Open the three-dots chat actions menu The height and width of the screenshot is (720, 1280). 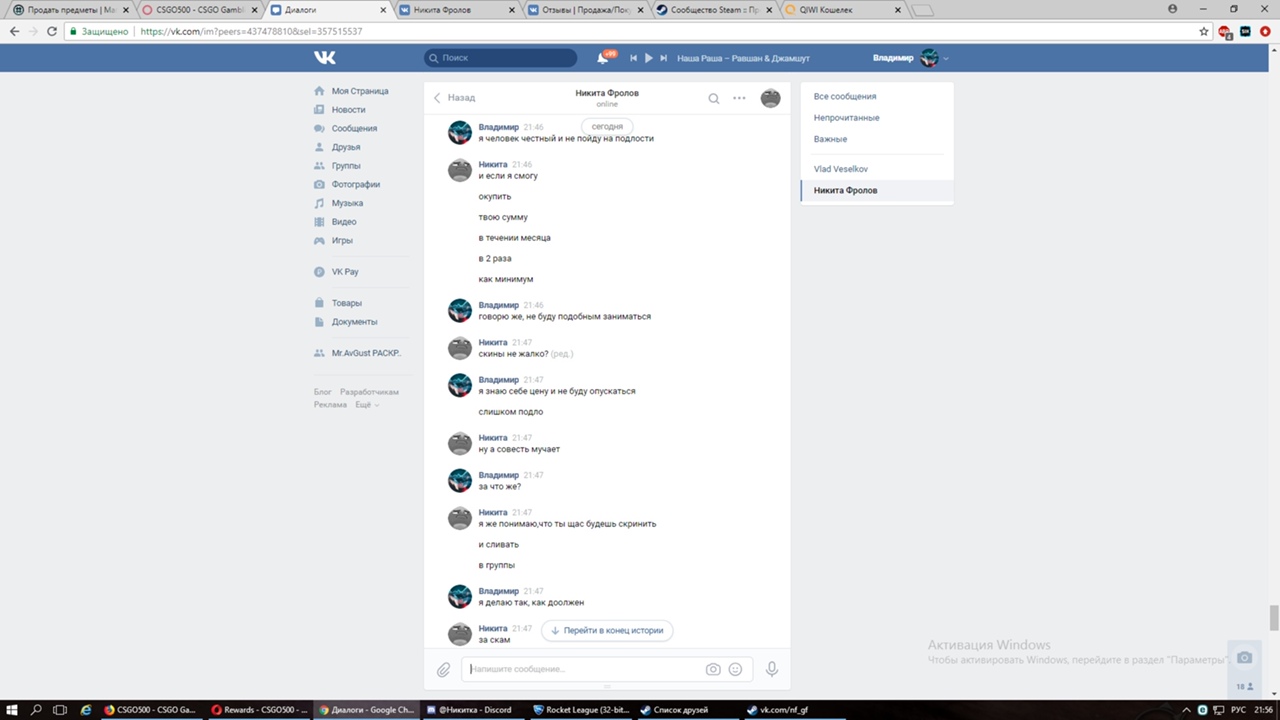click(739, 98)
